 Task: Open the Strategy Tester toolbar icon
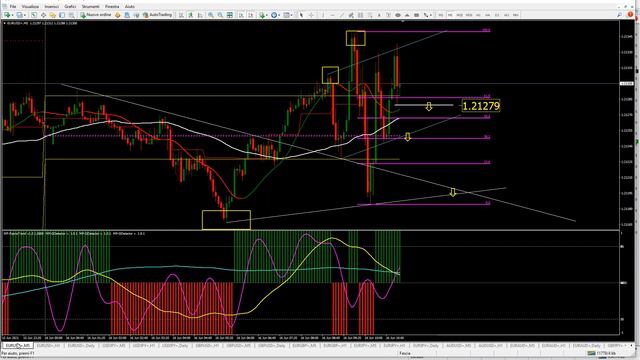[x=71, y=15]
